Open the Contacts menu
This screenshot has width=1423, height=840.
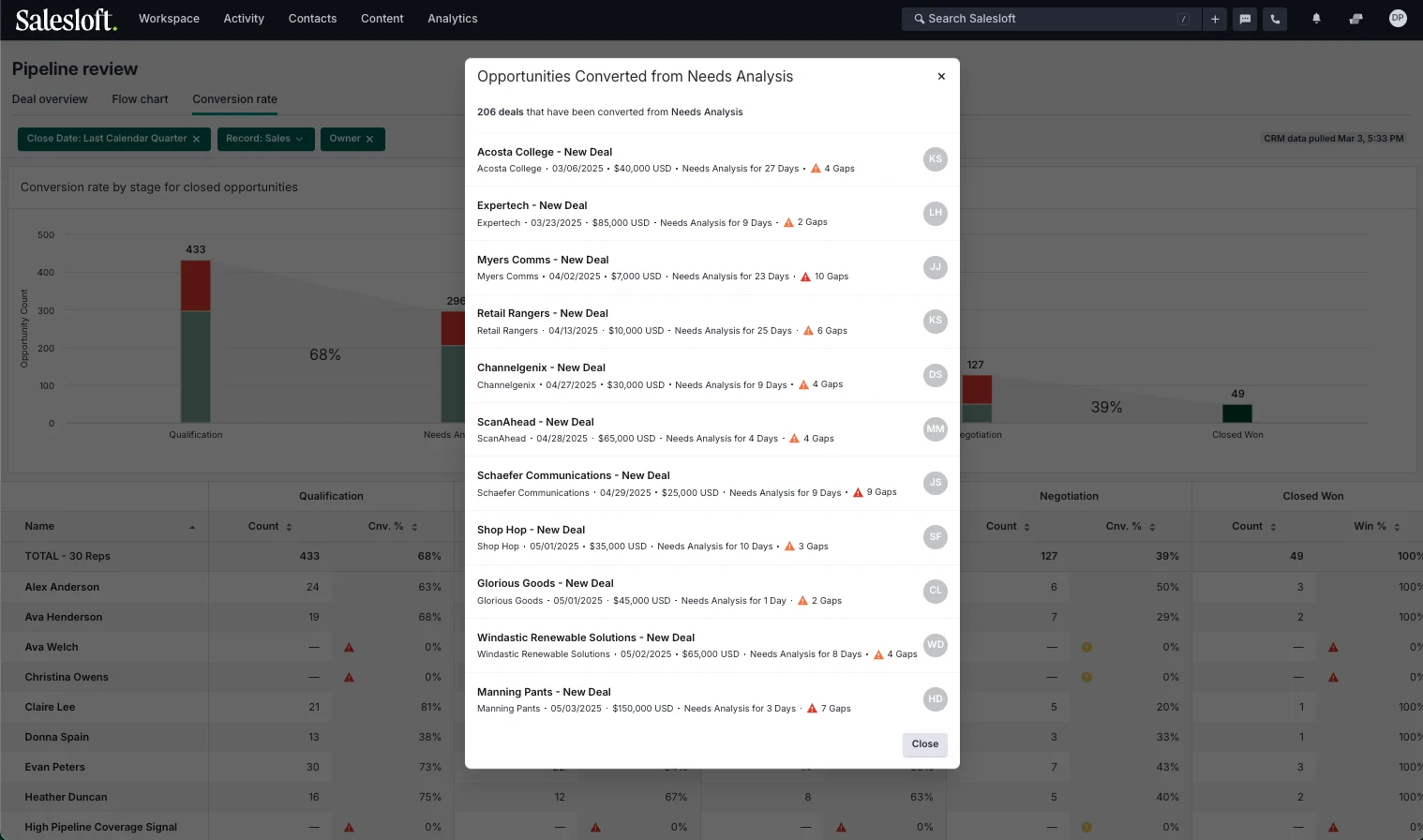pos(312,19)
